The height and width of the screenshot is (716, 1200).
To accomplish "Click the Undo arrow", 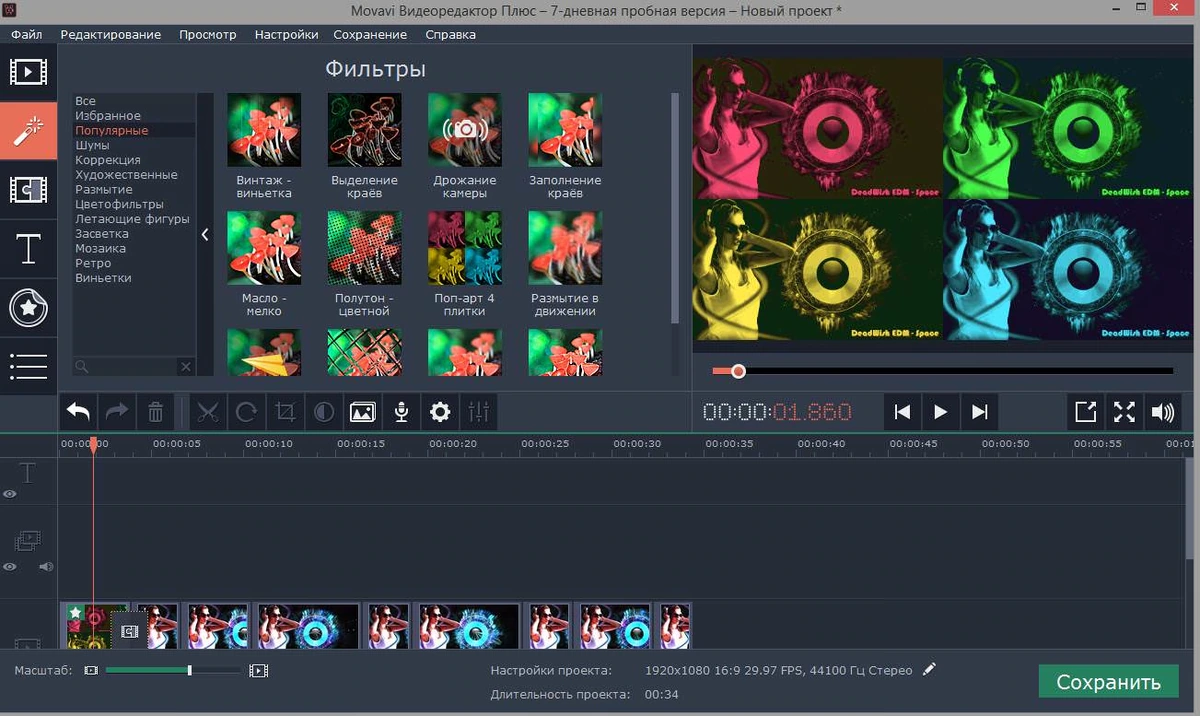I will (79, 411).
